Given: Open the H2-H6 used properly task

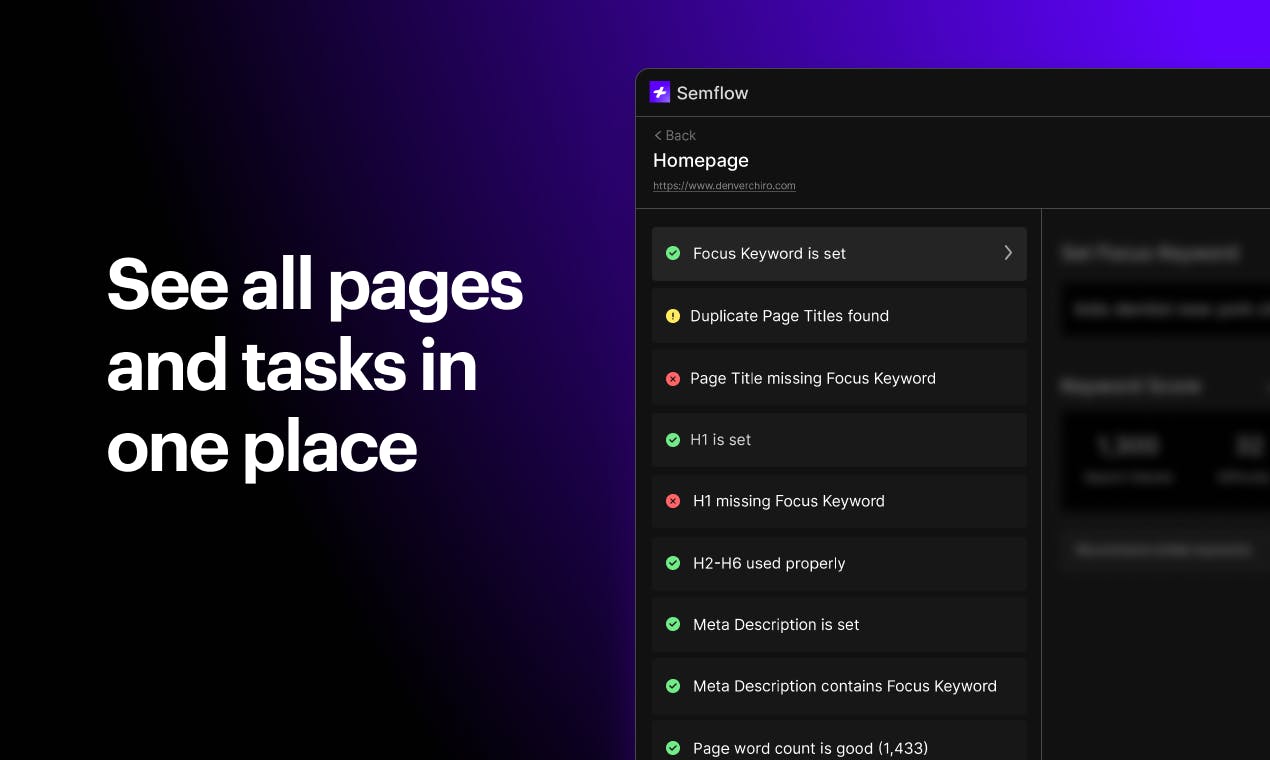Looking at the screenshot, I should pyautogui.click(x=839, y=563).
